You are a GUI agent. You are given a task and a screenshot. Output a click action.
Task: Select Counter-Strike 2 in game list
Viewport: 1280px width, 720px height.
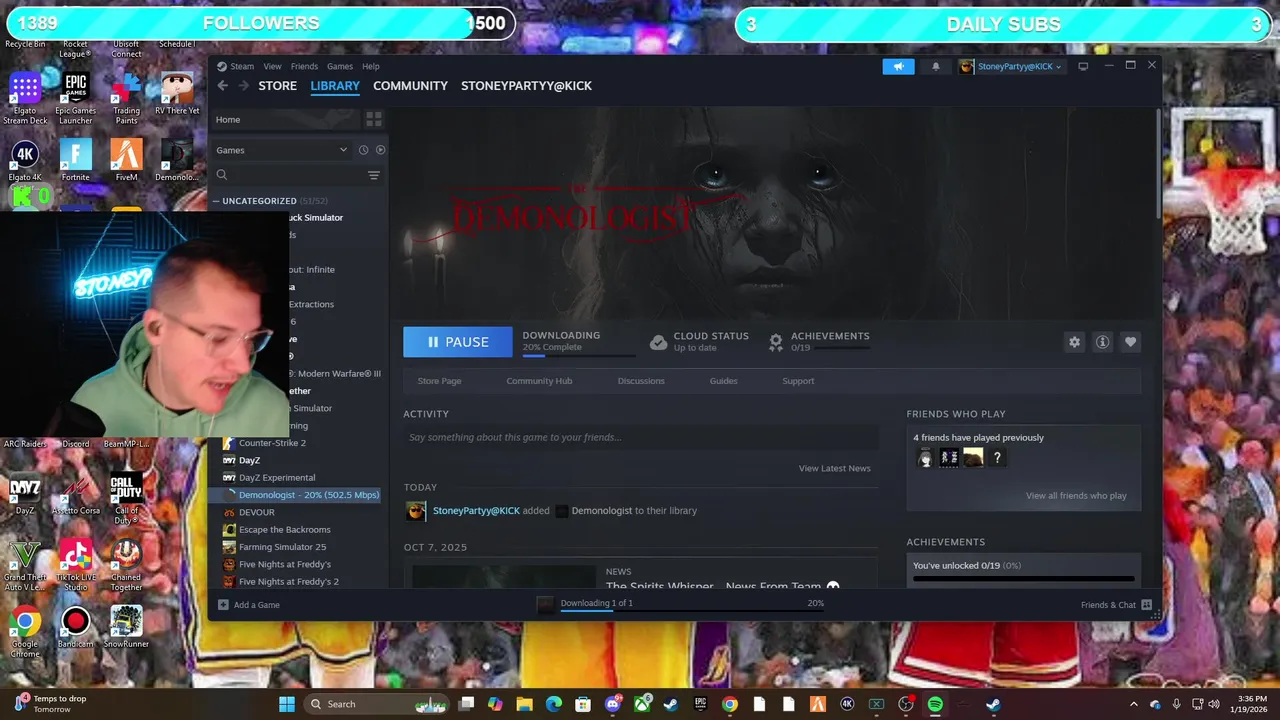pos(272,443)
